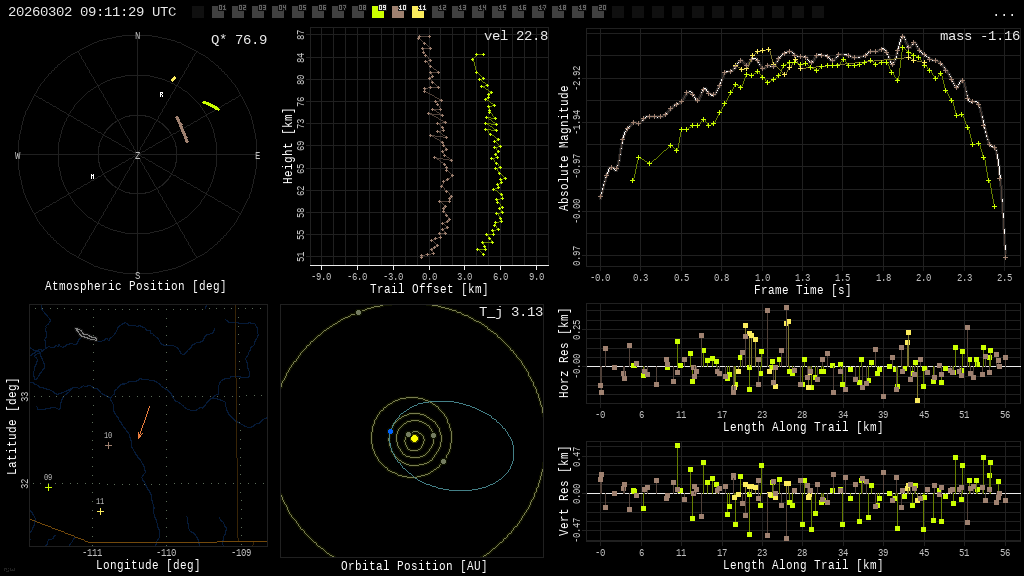Screen dimensions: 1024x576
Task: Click station 10 cross marker on map
Action: (108, 445)
